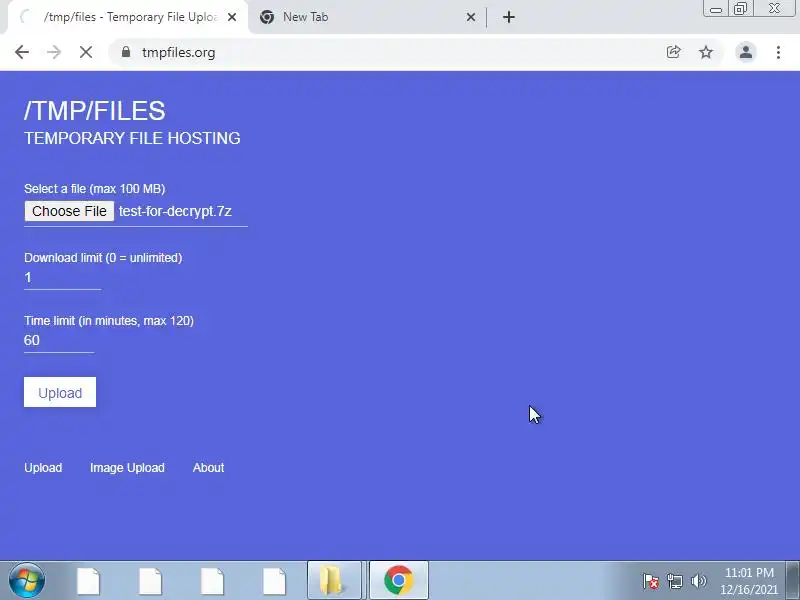Image resolution: width=800 pixels, height=600 pixels.
Task: Click the Show desktop button
Action: point(792,581)
